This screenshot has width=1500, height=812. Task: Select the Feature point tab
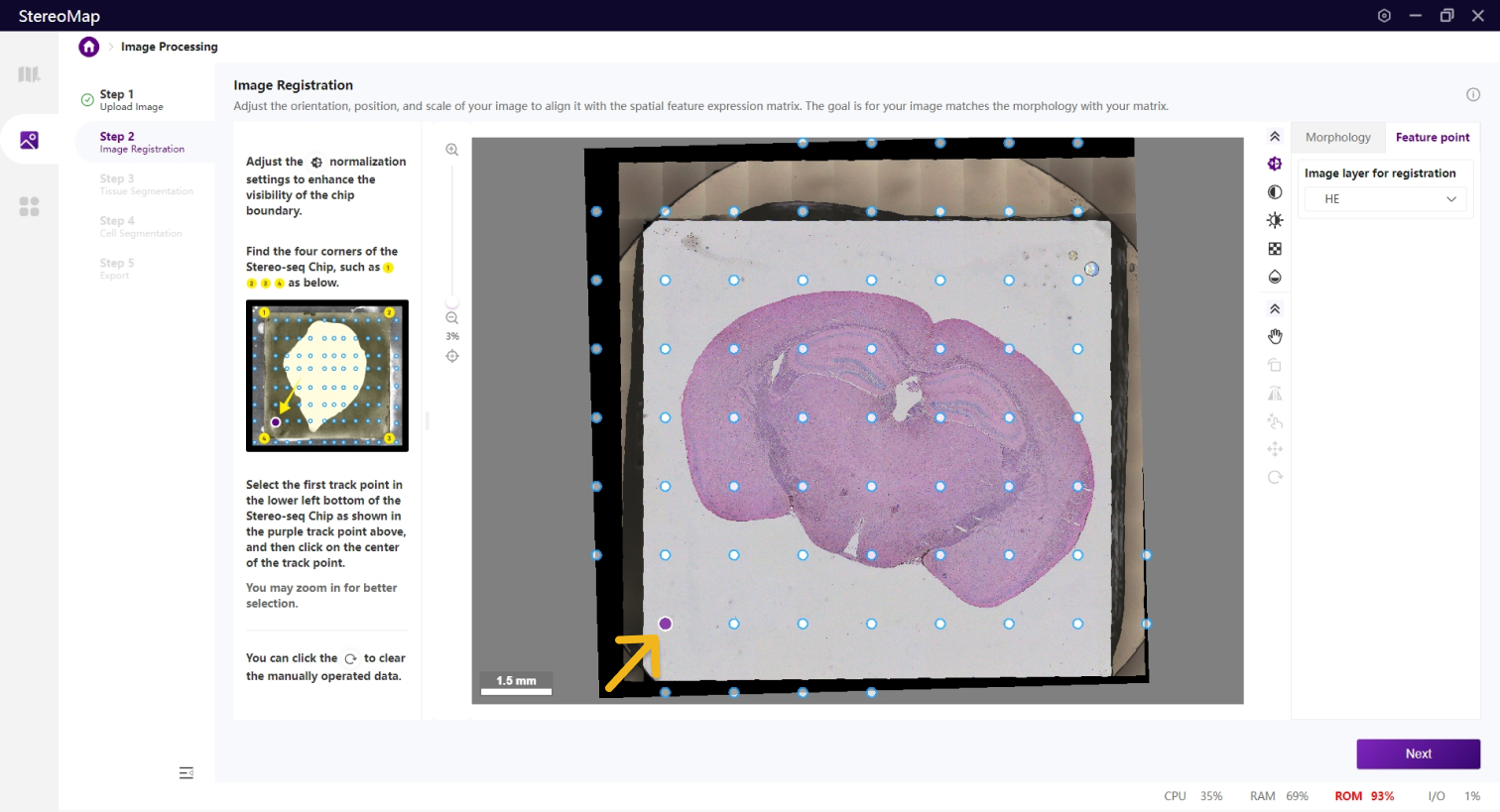tap(1432, 138)
